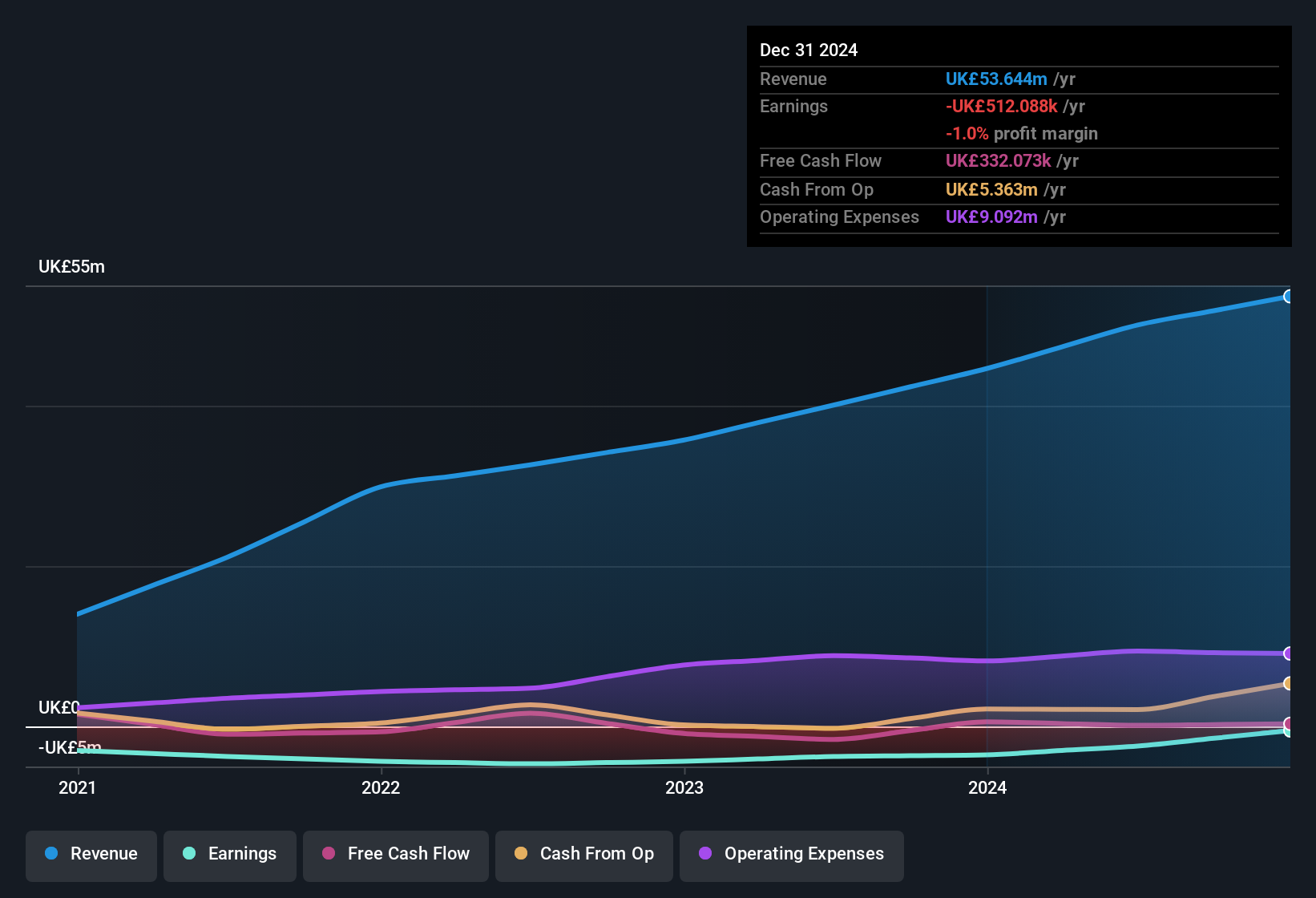Click the Operating Expenses label in tooltip
The width and height of the screenshot is (1316, 898).
click(x=839, y=217)
